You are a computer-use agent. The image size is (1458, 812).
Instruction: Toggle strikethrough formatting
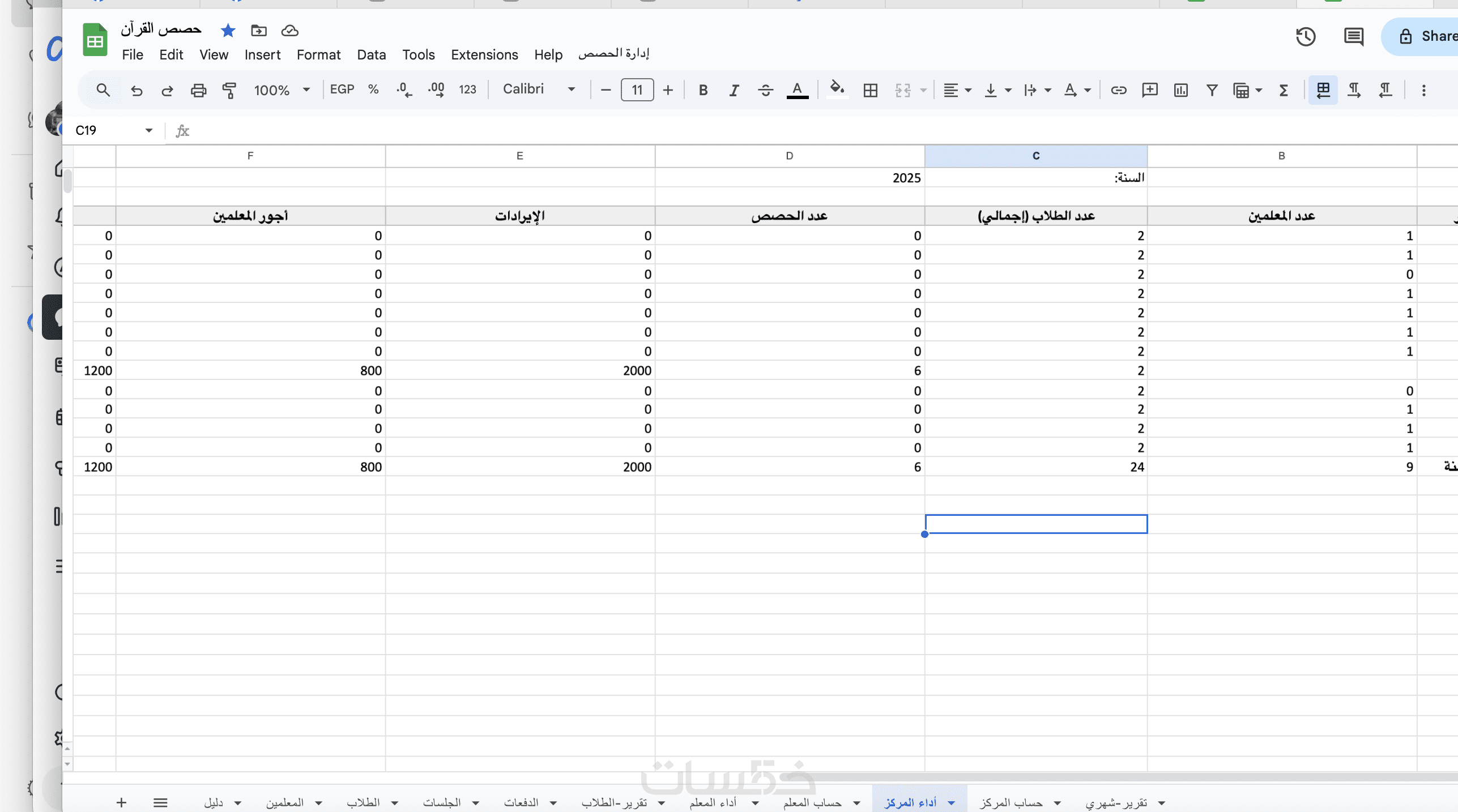pyautogui.click(x=765, y=90)
